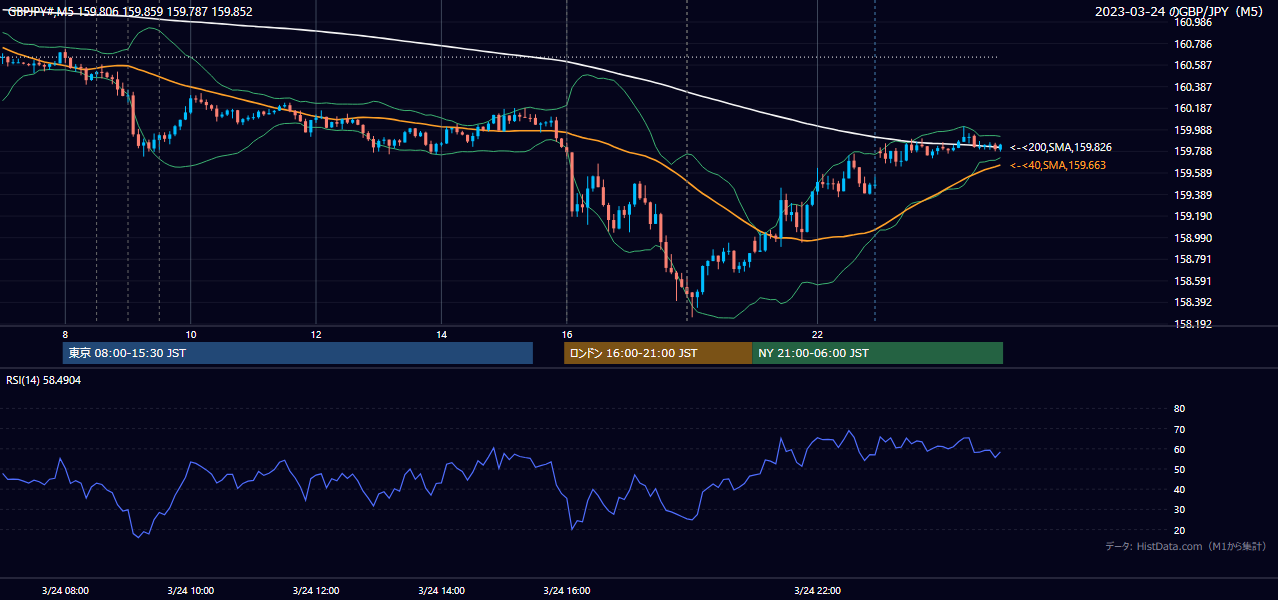Click the GBPJPY#,M5 symbol header text
This screenshot has width=1278, height=600.
click(x=130, y=12)
